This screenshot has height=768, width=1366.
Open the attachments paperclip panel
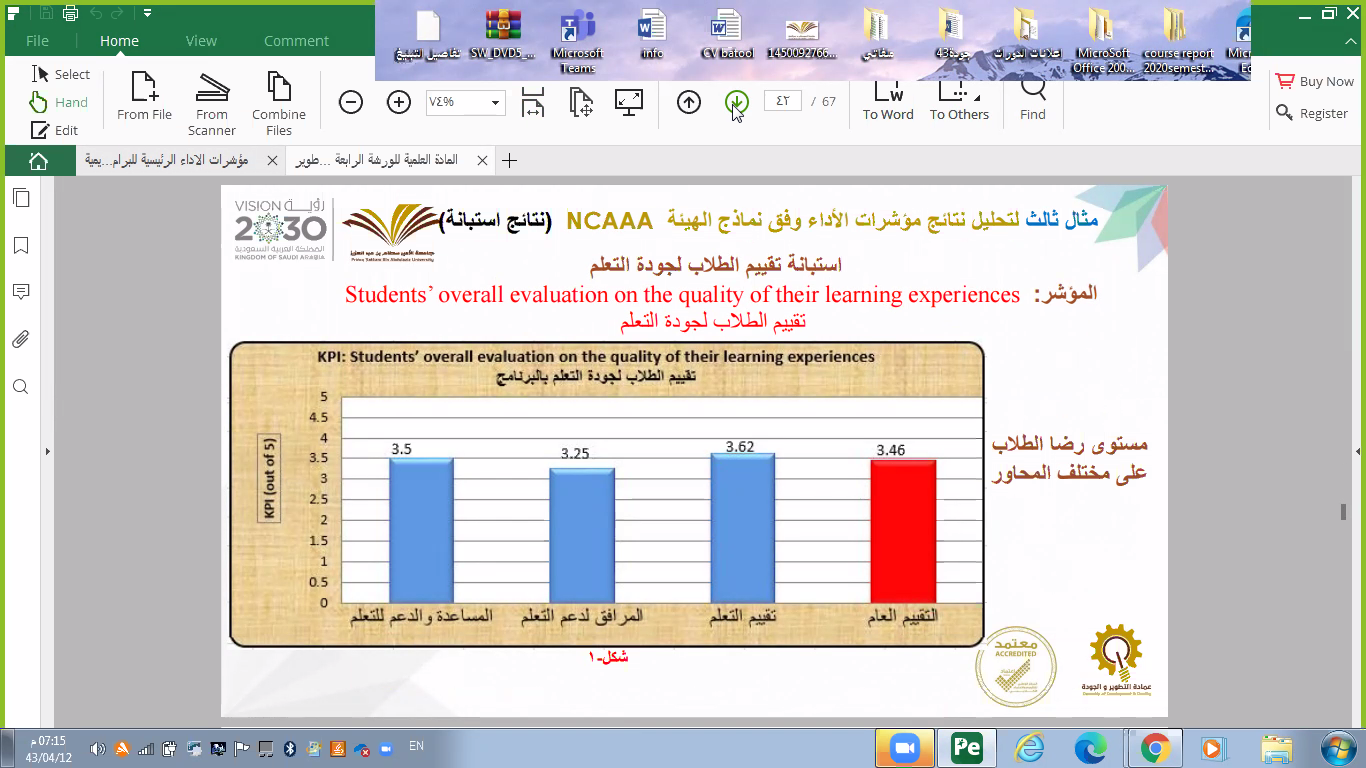point(21,340)
